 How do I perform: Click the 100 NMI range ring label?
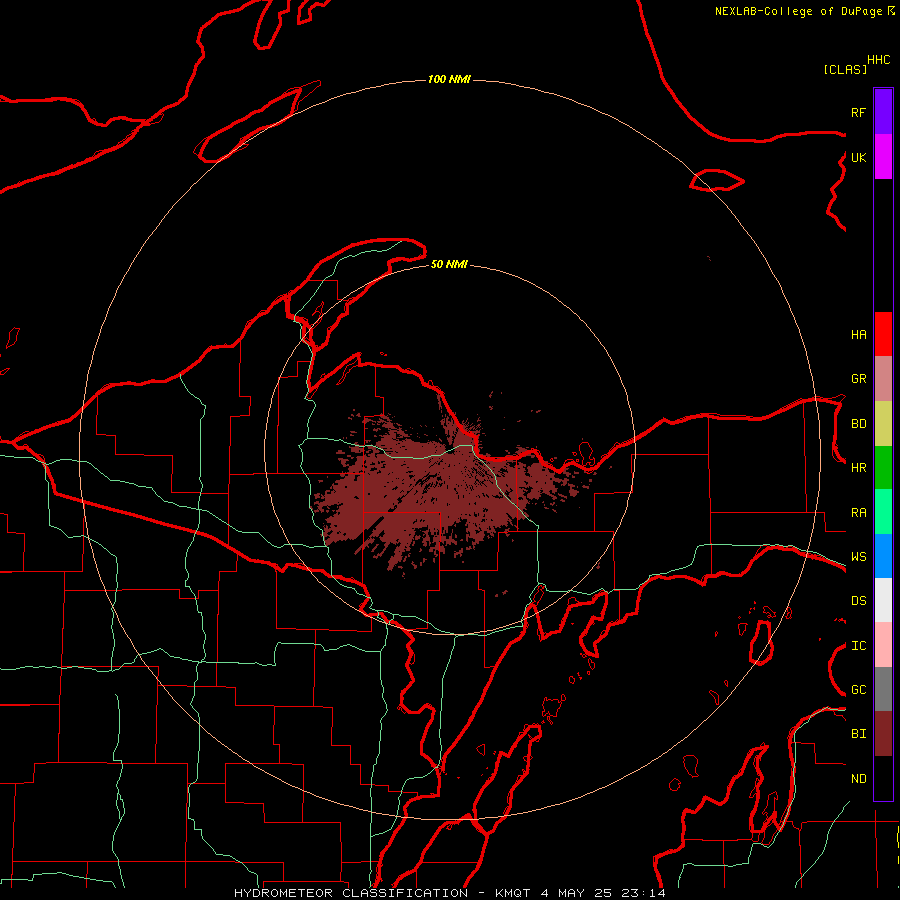coord(449,79)
